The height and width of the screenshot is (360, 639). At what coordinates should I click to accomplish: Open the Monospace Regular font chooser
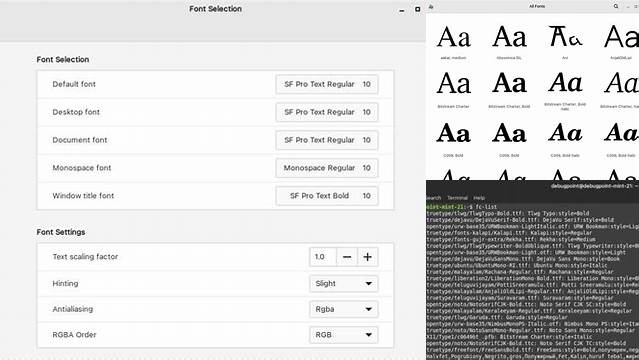click(327, 168)
